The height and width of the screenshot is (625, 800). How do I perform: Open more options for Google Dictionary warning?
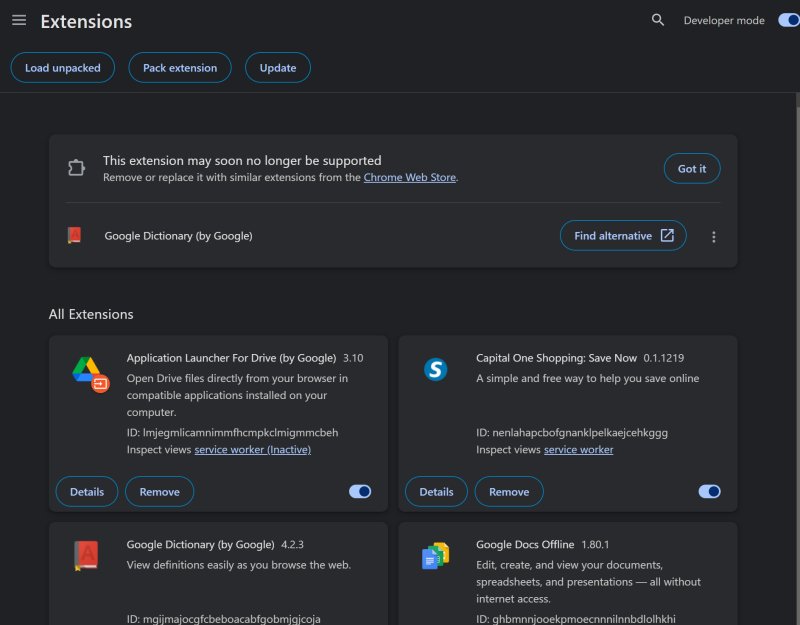[x=714, y=237]
